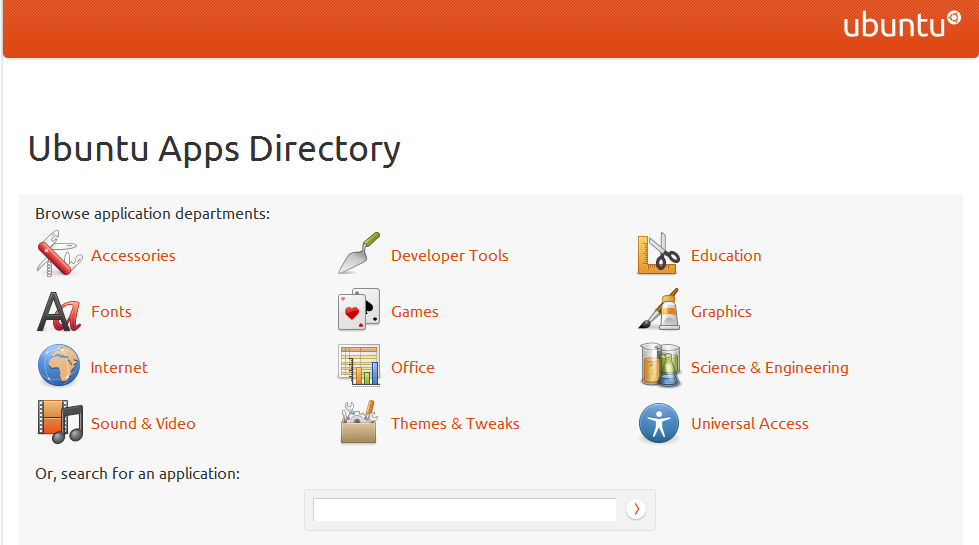Browse the Graphics department link

pos(721,312)
